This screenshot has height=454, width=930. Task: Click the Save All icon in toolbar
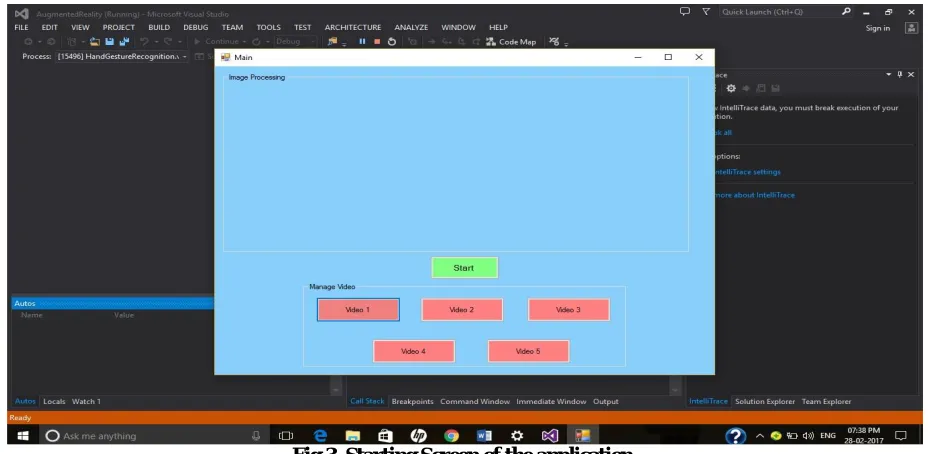click(124, 42)
